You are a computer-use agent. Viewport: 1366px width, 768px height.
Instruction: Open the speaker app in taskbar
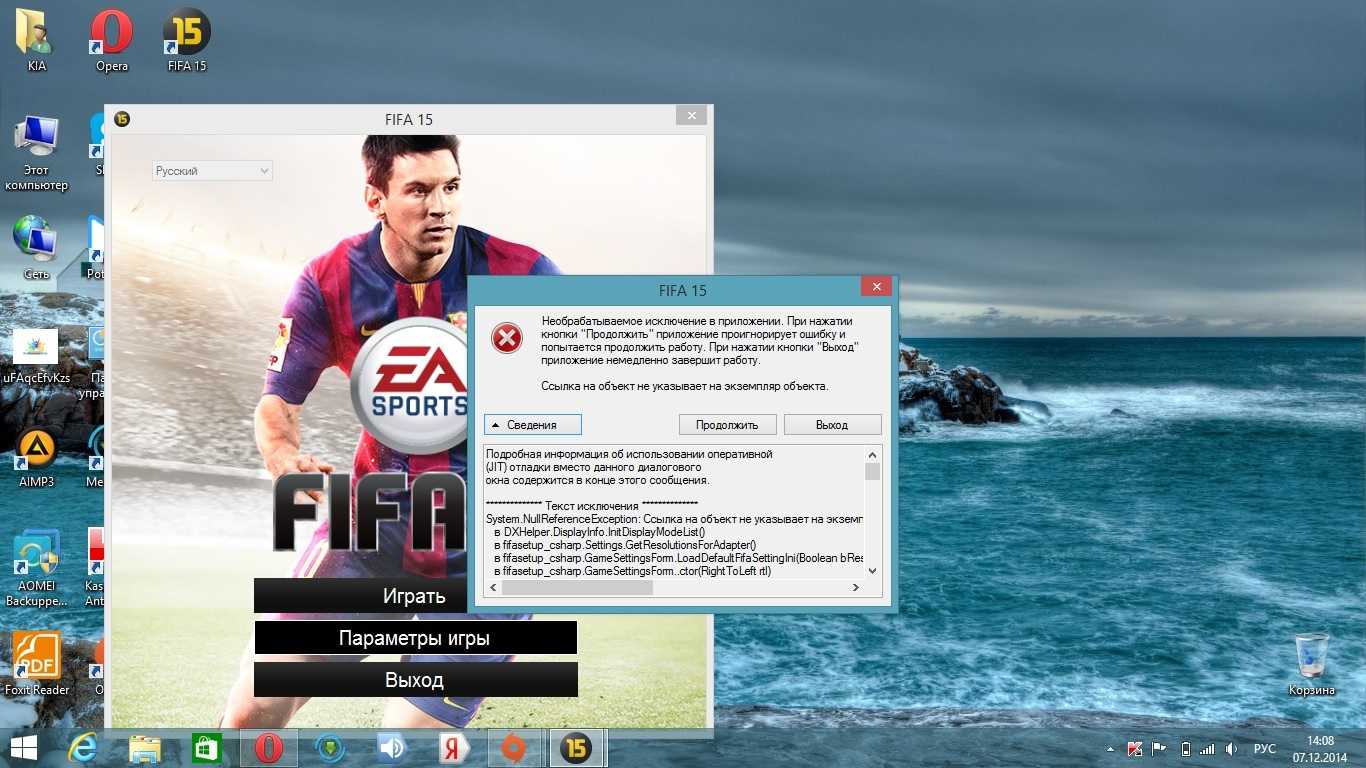point(392,748)
